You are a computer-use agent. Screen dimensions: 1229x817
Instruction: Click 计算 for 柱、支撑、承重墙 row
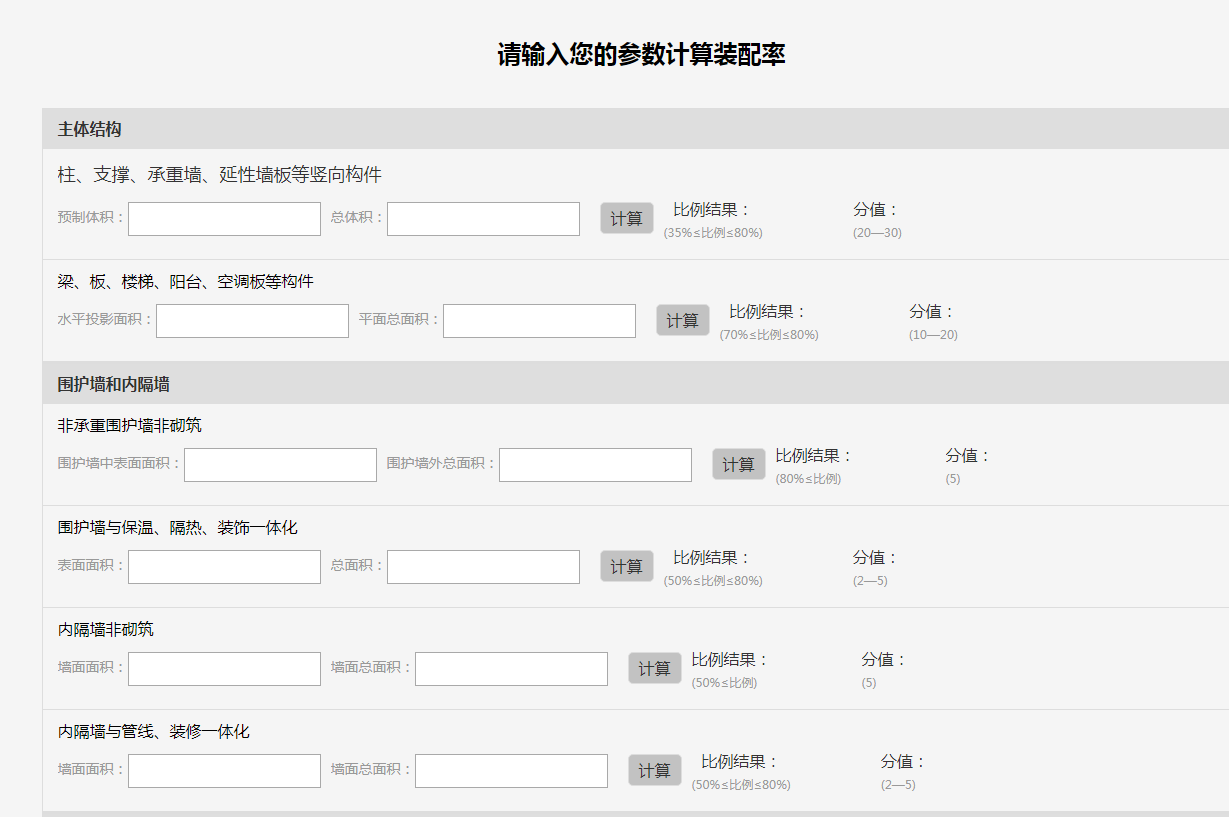click(627, 218)
